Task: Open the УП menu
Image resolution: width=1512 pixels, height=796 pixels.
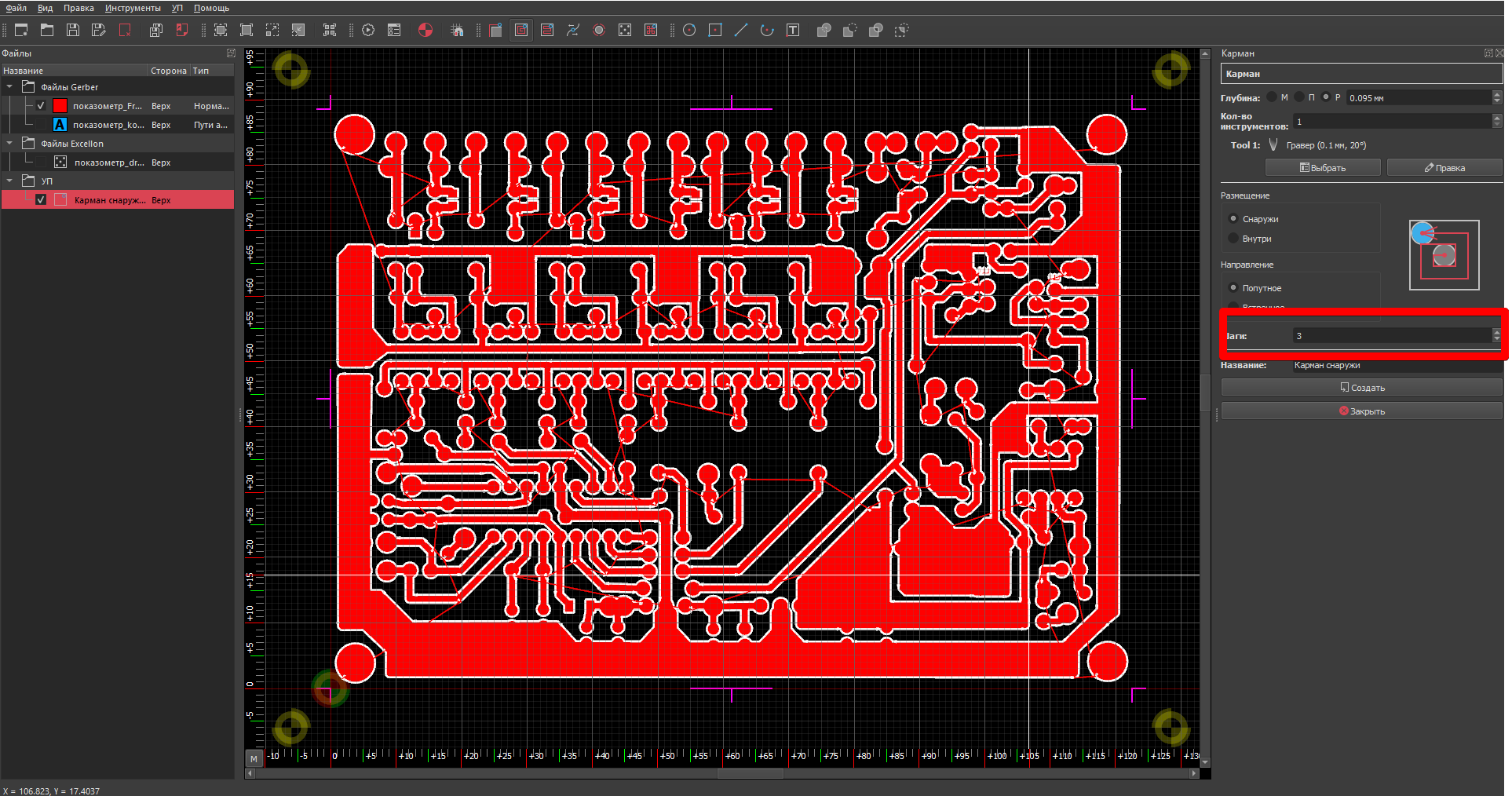Action: (177, 8)
